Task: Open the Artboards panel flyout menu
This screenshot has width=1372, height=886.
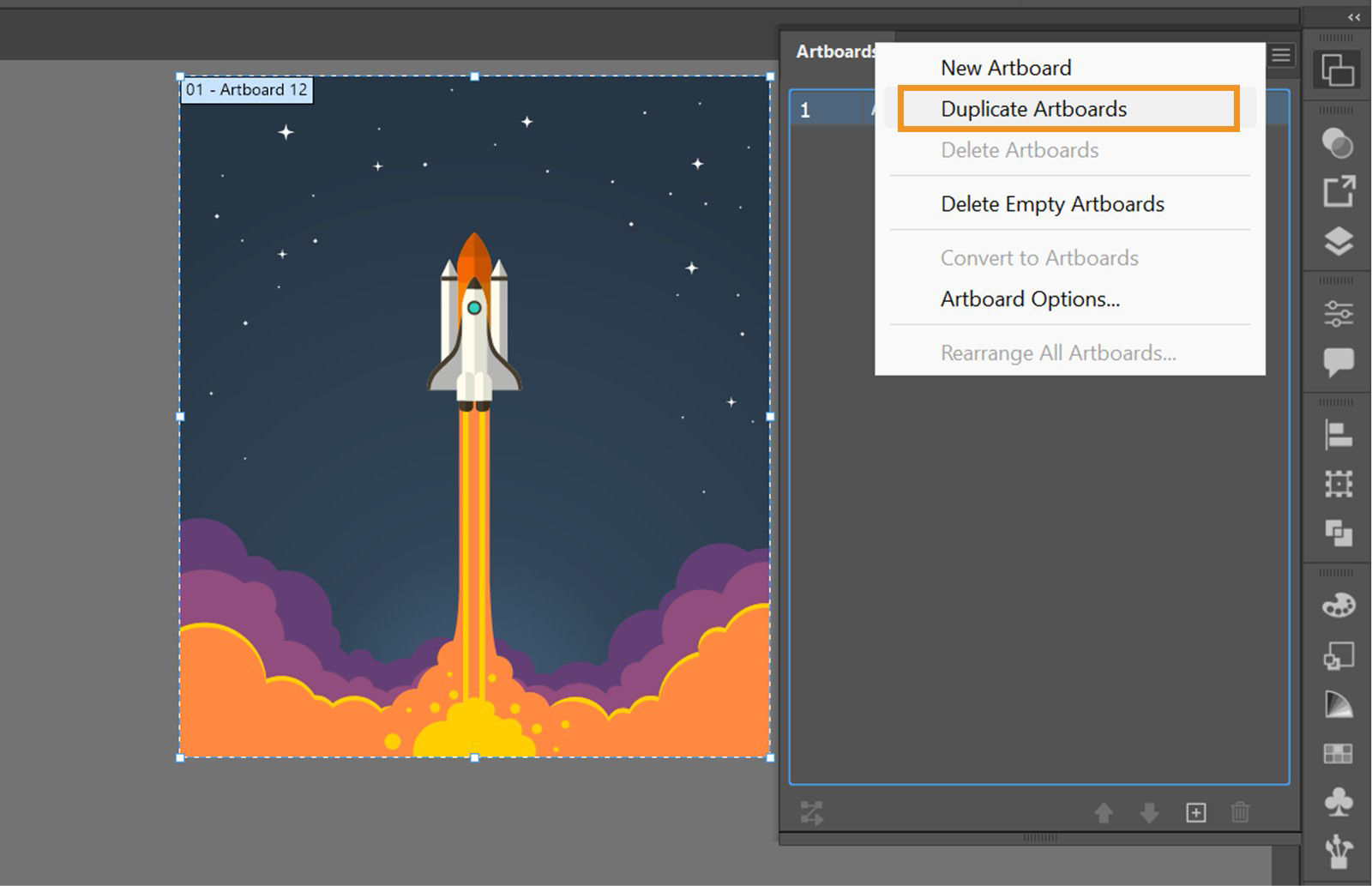Action: (x=1280, y=55)
